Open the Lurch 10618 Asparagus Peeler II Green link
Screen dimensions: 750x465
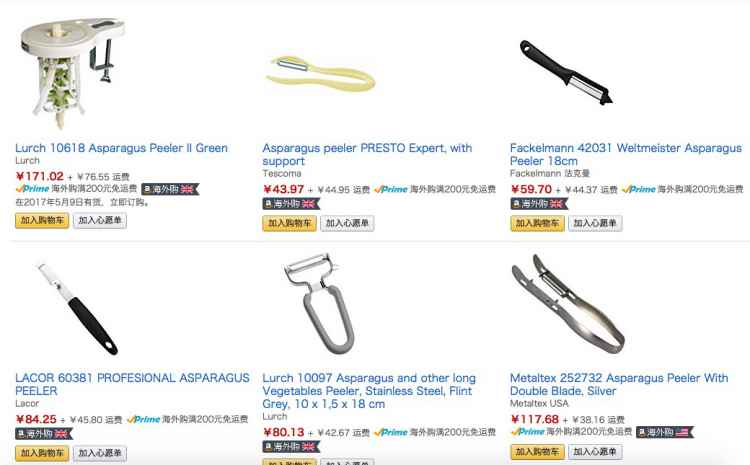121,148
